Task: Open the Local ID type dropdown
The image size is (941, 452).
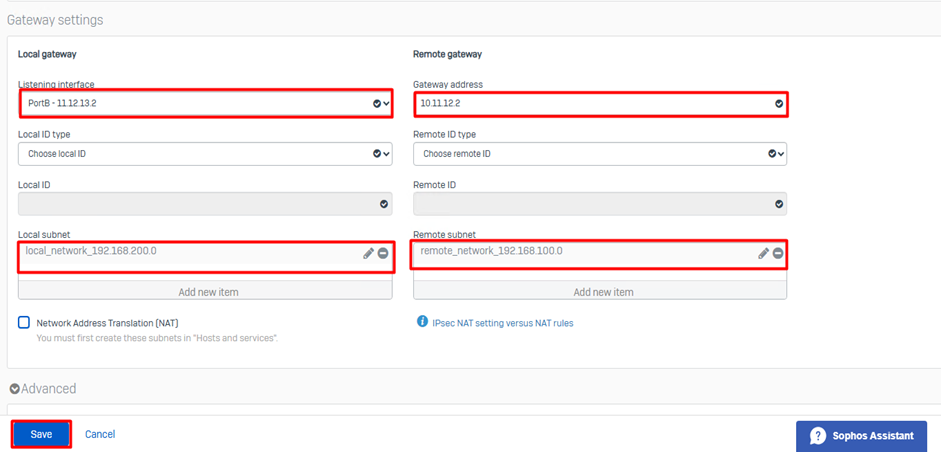Action: [204, 154]
